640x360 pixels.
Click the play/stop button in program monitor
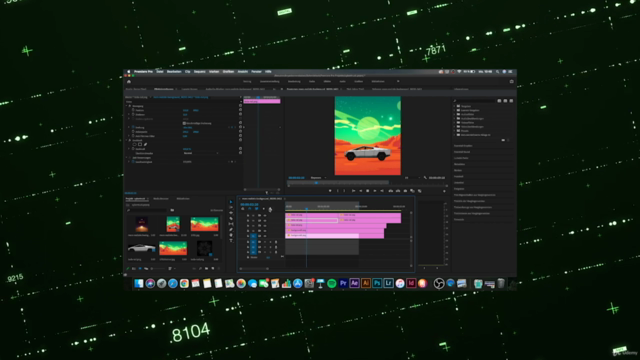tap(367, 191)
